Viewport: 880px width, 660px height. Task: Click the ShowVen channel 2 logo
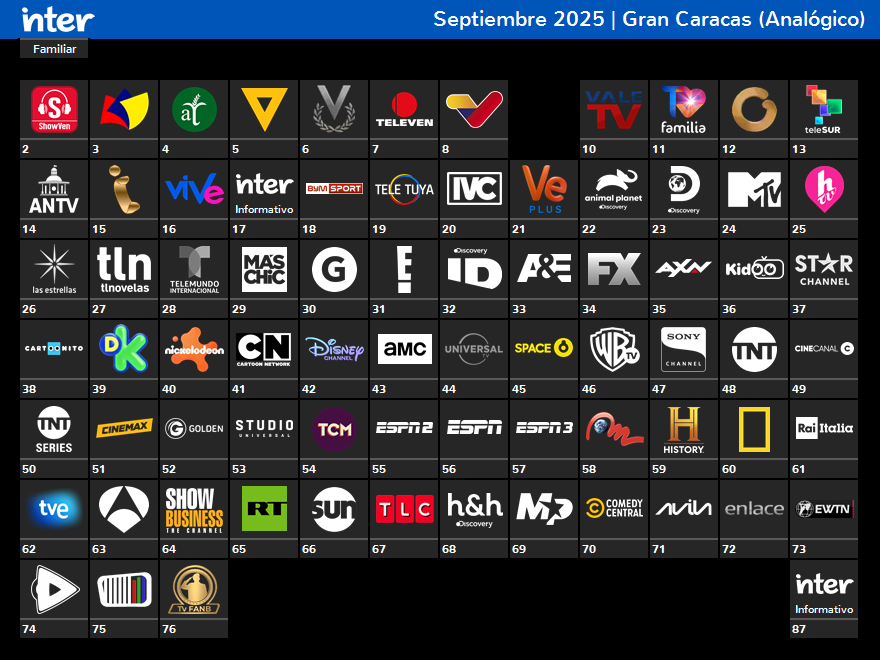[54, 109]
